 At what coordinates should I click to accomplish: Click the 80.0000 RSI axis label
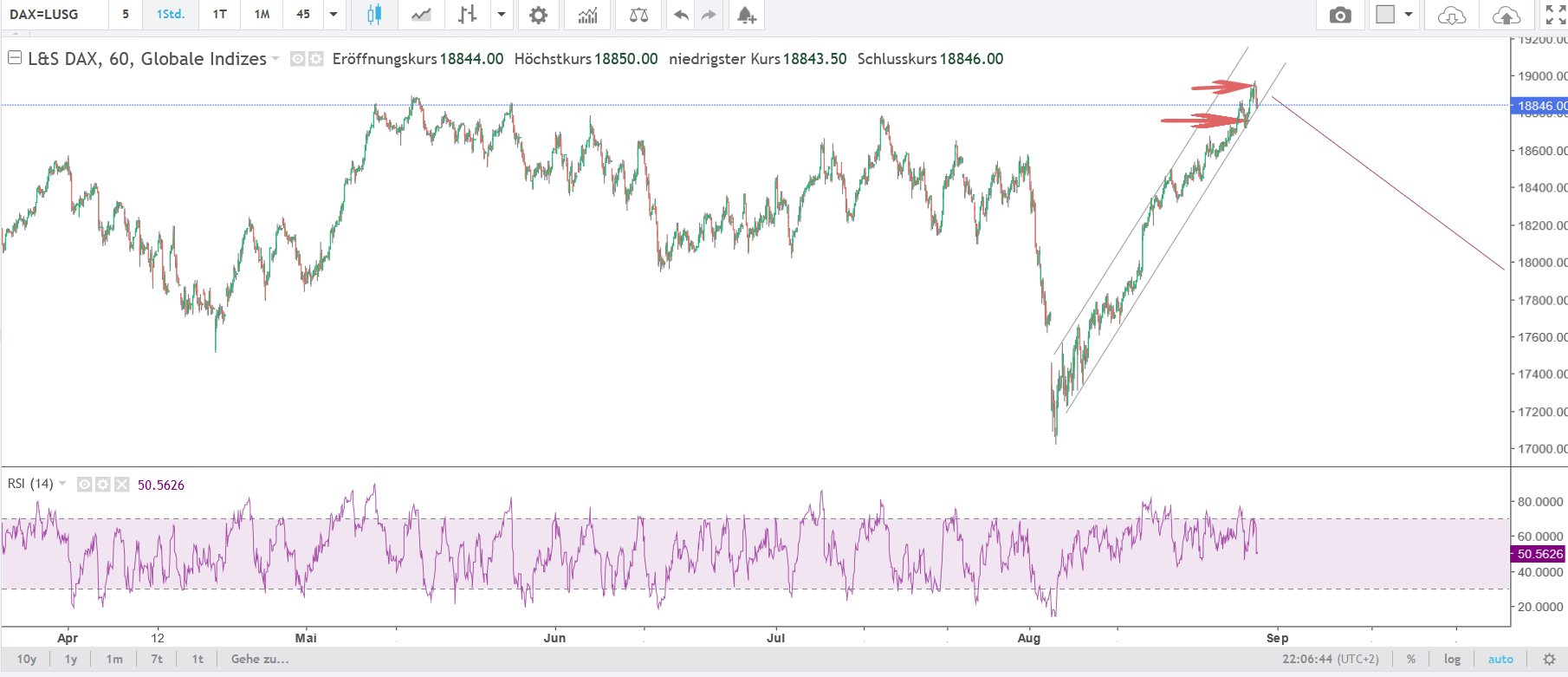coord(1540,502)
